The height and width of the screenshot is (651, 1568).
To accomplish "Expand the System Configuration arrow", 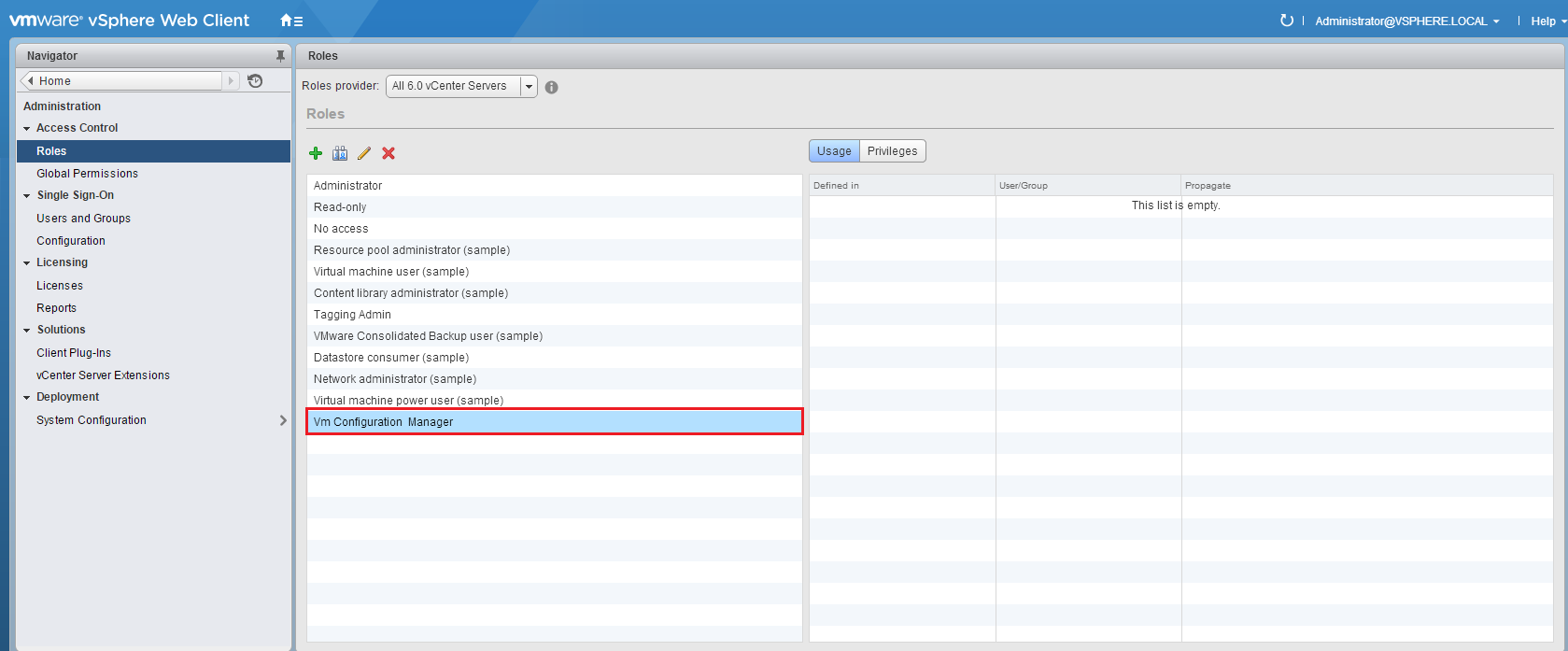I will pos(283,420).
